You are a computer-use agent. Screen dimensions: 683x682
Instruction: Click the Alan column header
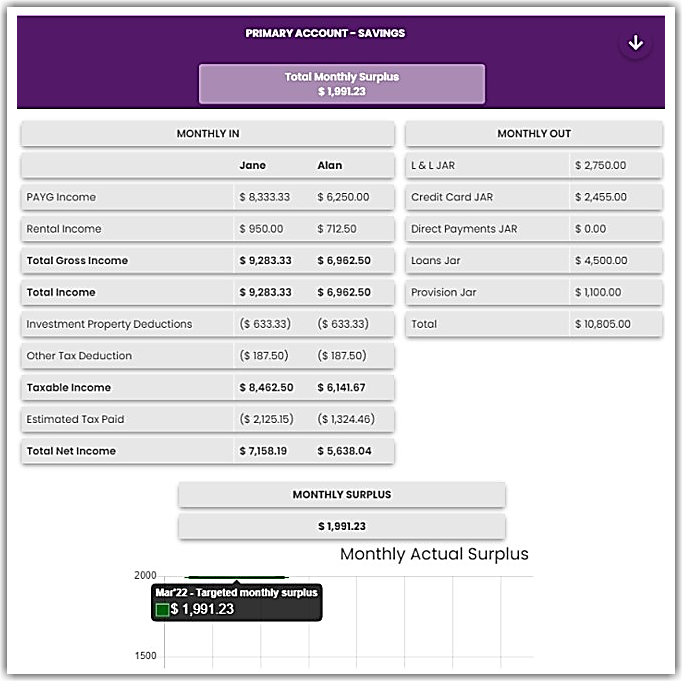coord(330,165)
